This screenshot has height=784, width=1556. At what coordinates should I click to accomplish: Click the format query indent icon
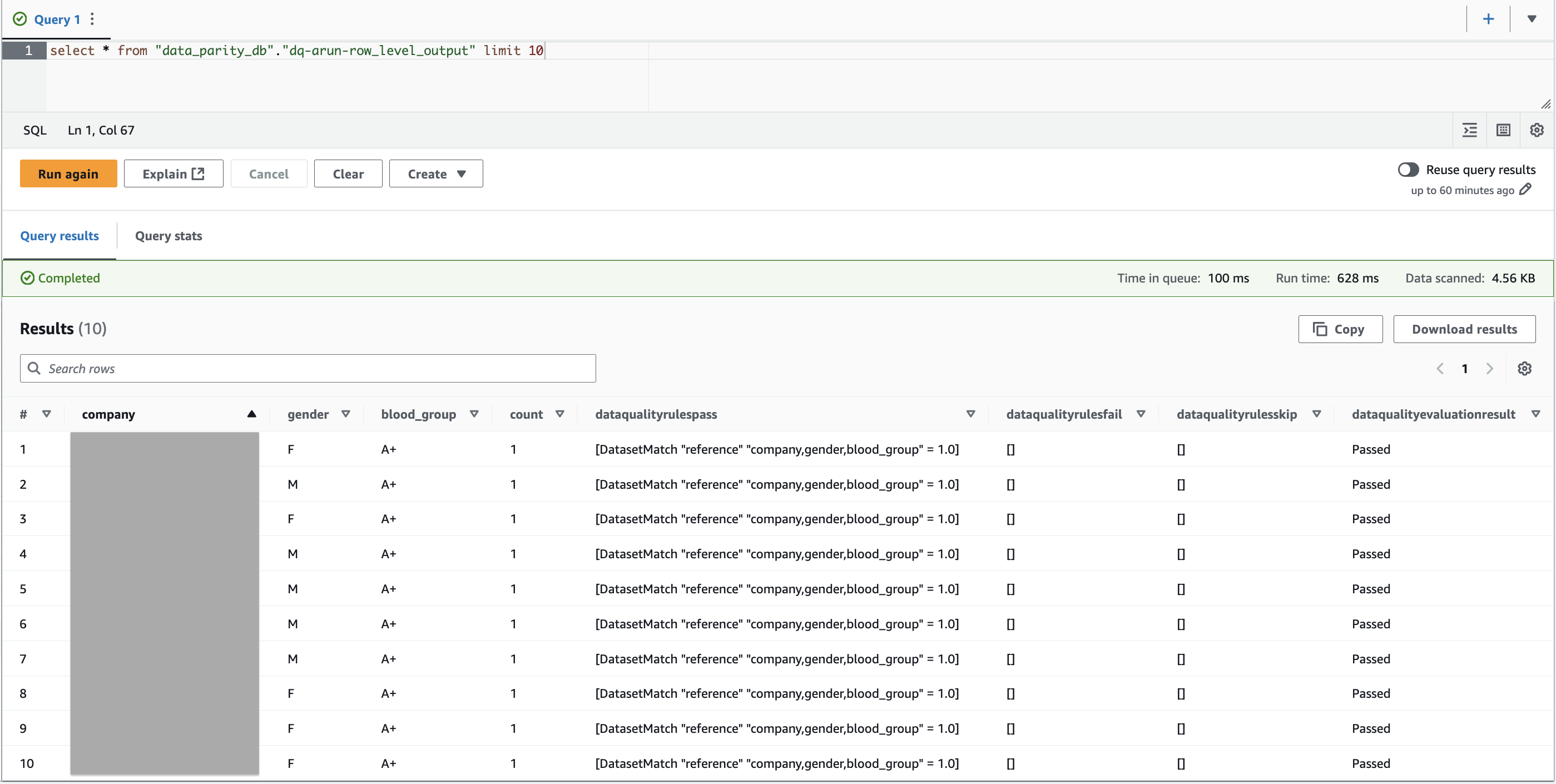(1469, 130)
